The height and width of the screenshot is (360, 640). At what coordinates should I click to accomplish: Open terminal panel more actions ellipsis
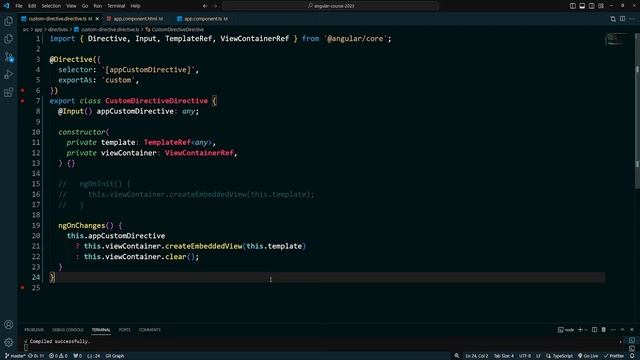(x=613, y=330)
